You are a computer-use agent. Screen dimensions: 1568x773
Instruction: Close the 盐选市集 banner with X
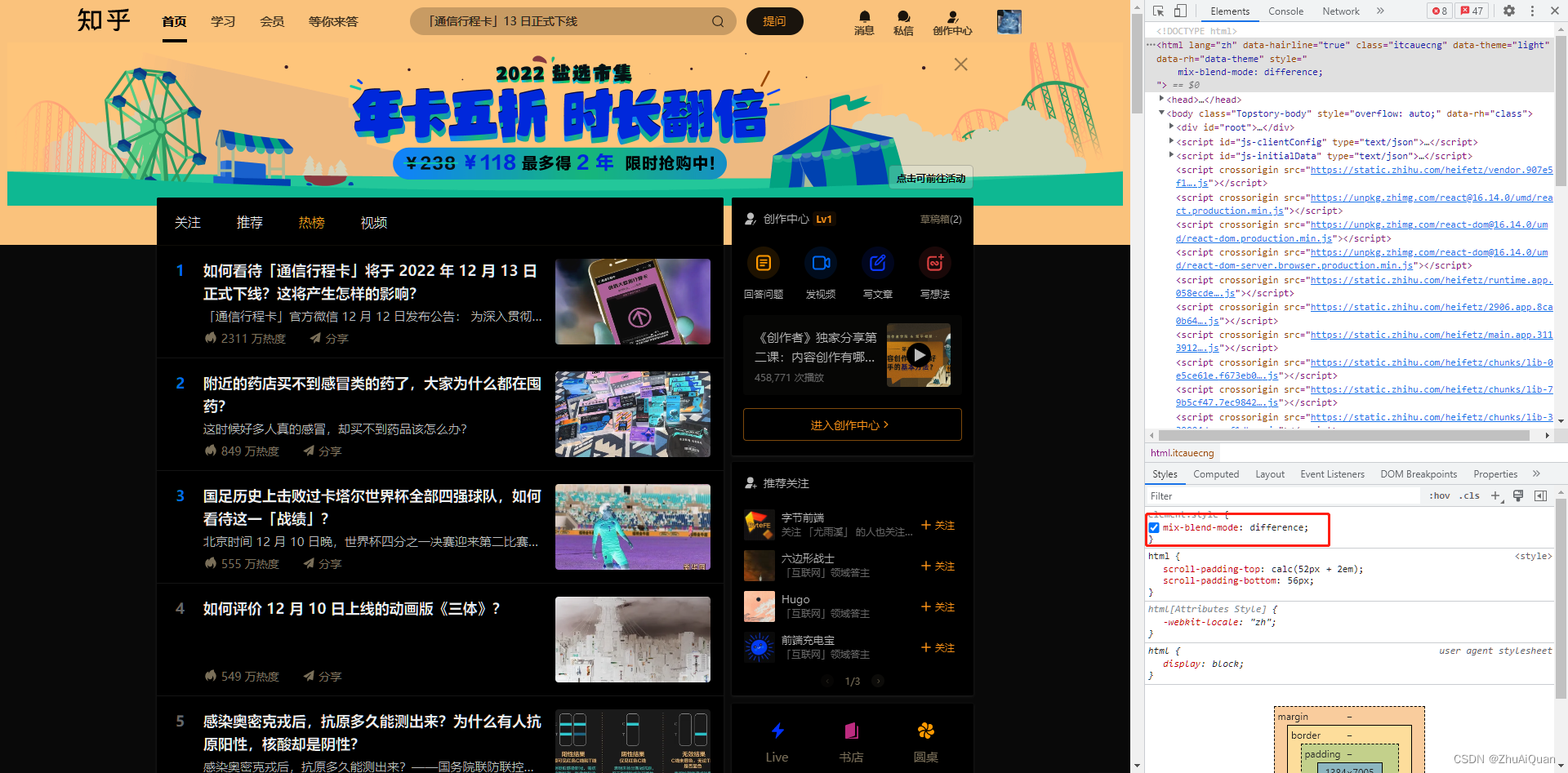pos(961,64)
